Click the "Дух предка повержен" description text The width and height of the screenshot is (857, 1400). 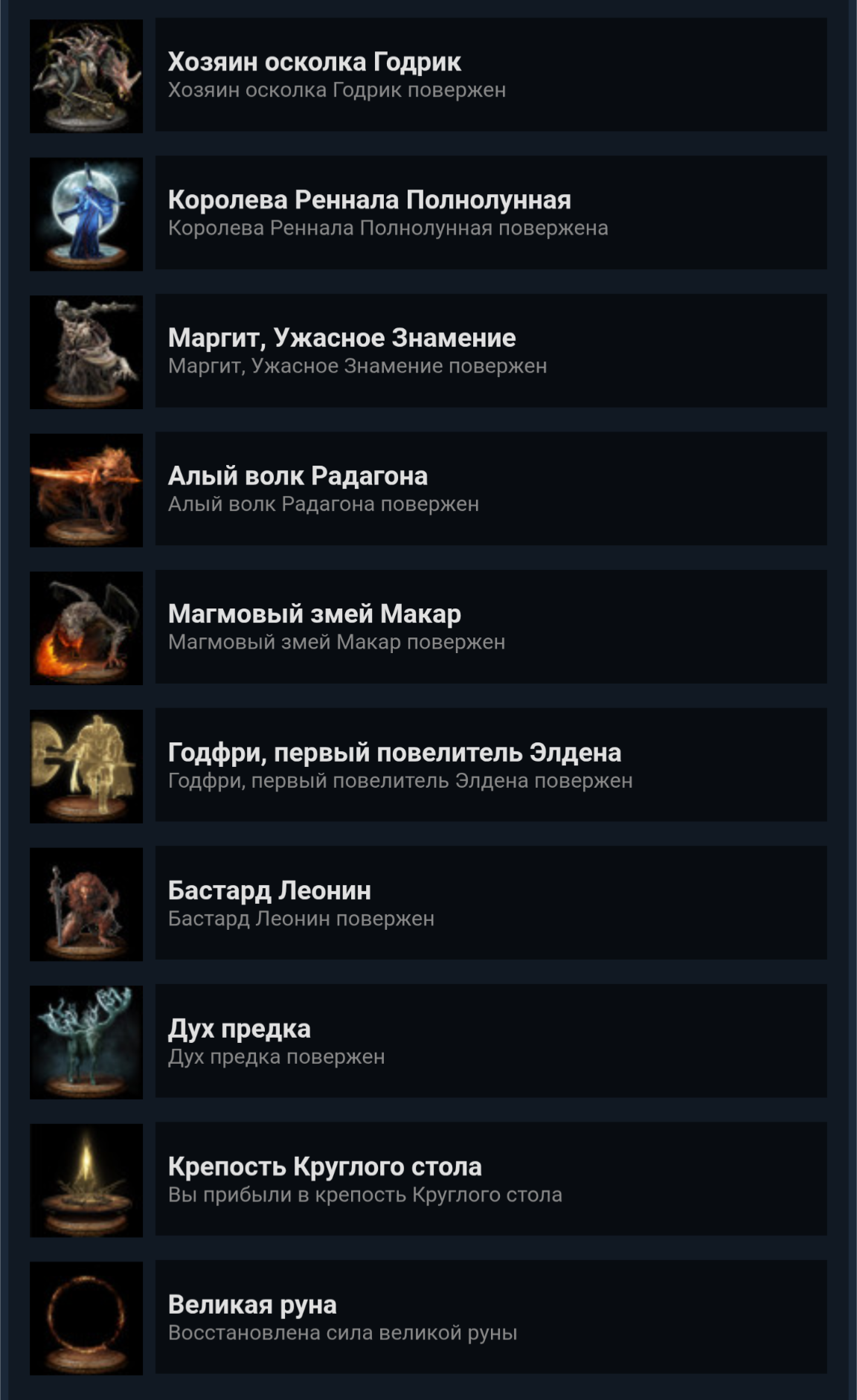tap(276, 1057)
